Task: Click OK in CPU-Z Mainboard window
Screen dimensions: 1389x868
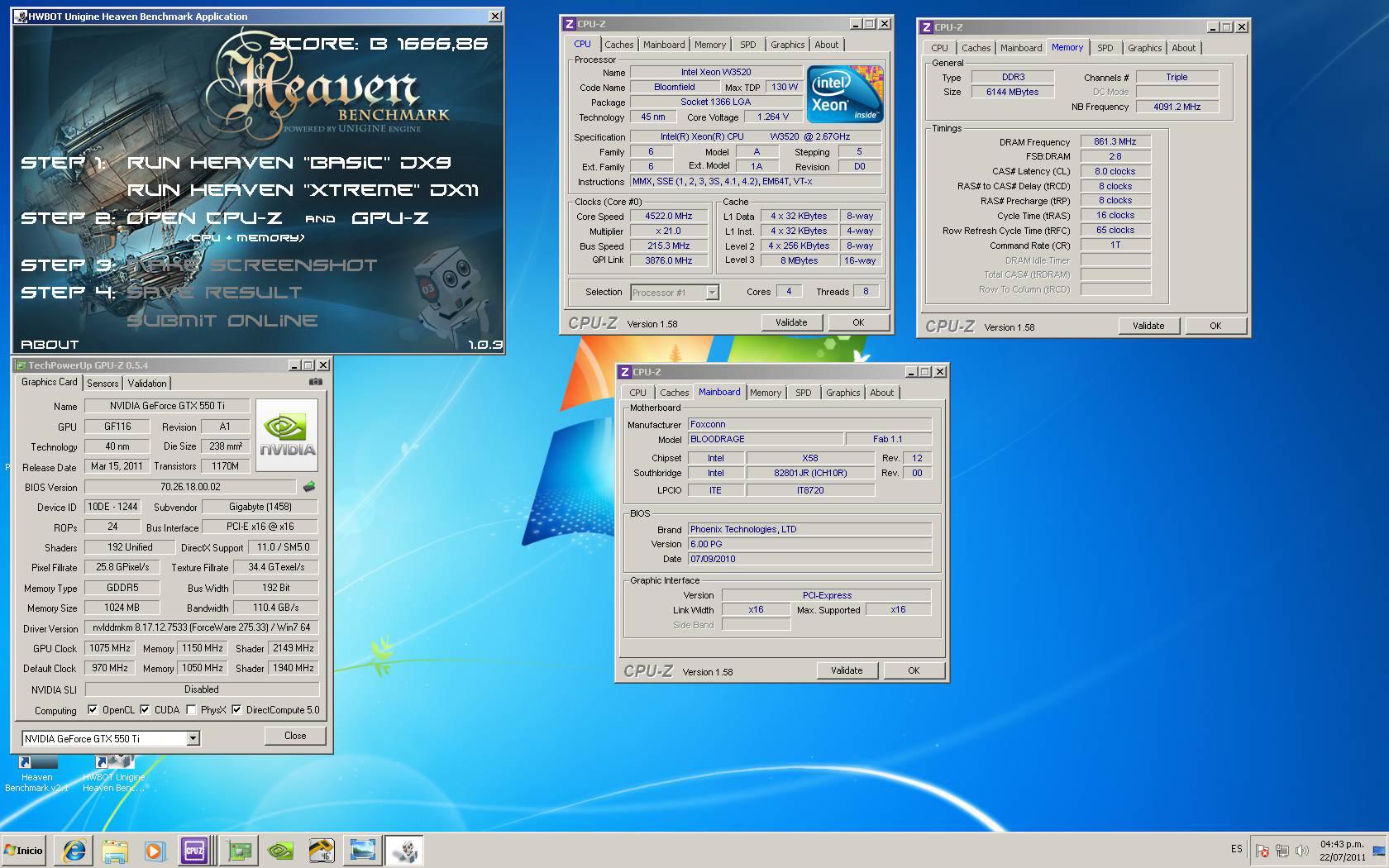Action: (x=914, y=670)
